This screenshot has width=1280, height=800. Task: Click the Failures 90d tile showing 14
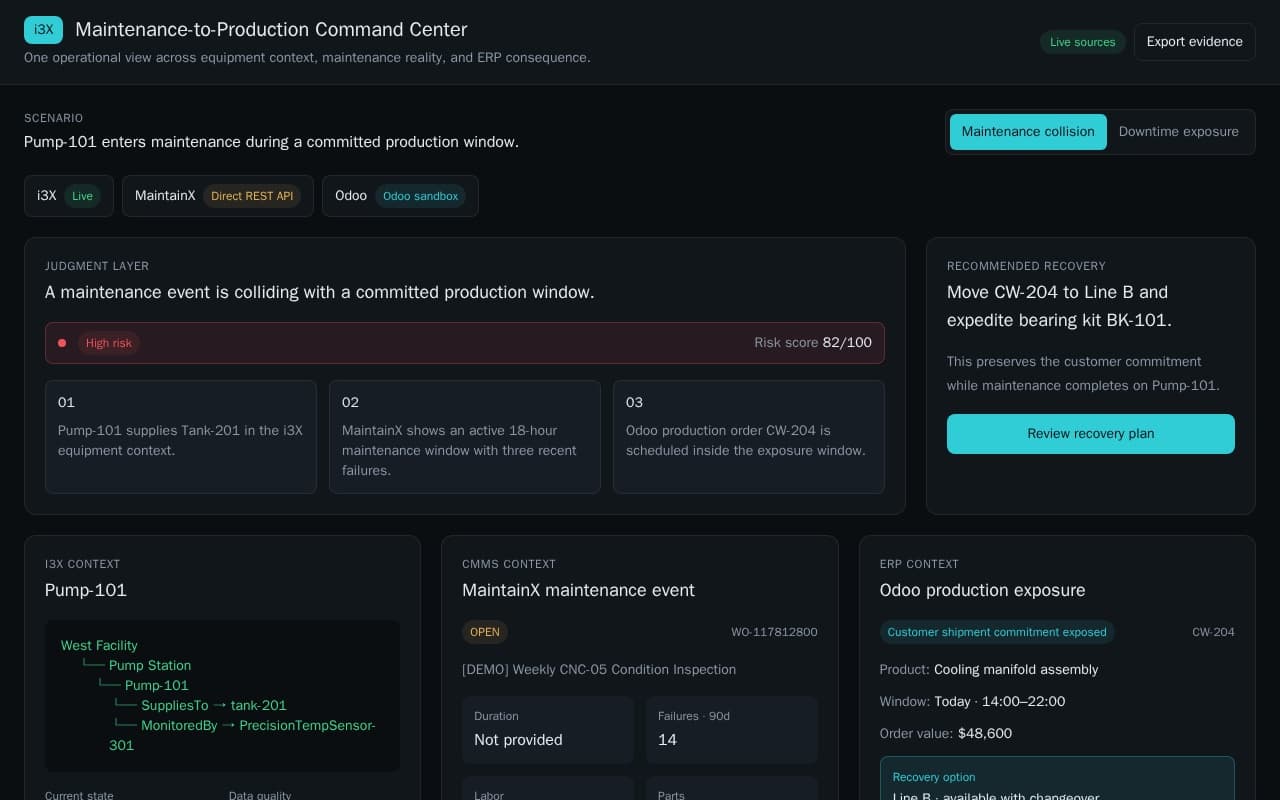(x=732, y=730)
